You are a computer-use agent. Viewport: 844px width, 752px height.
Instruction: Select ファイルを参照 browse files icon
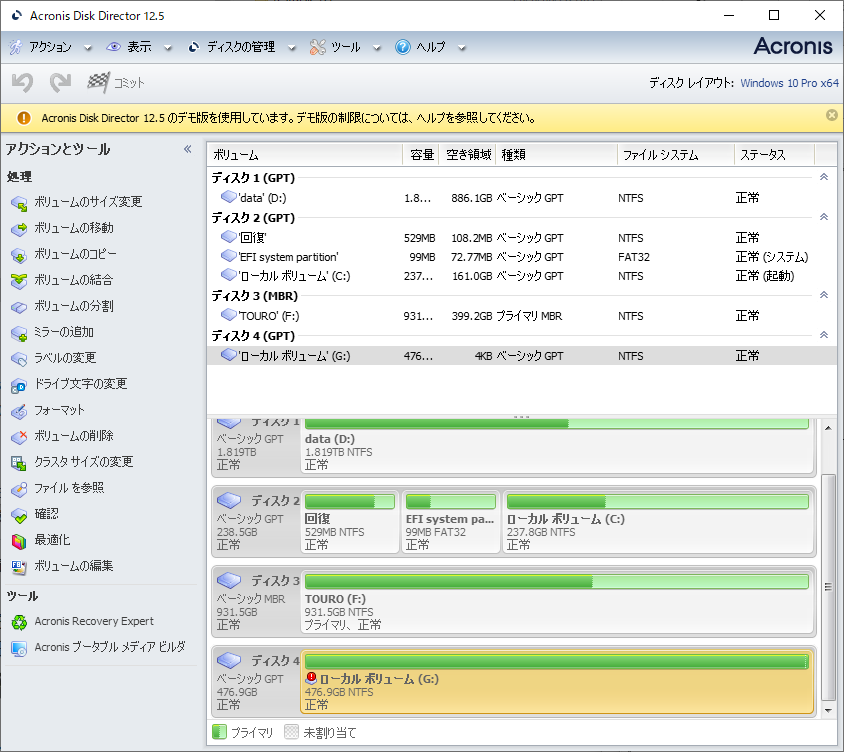(x=19, y=489)
